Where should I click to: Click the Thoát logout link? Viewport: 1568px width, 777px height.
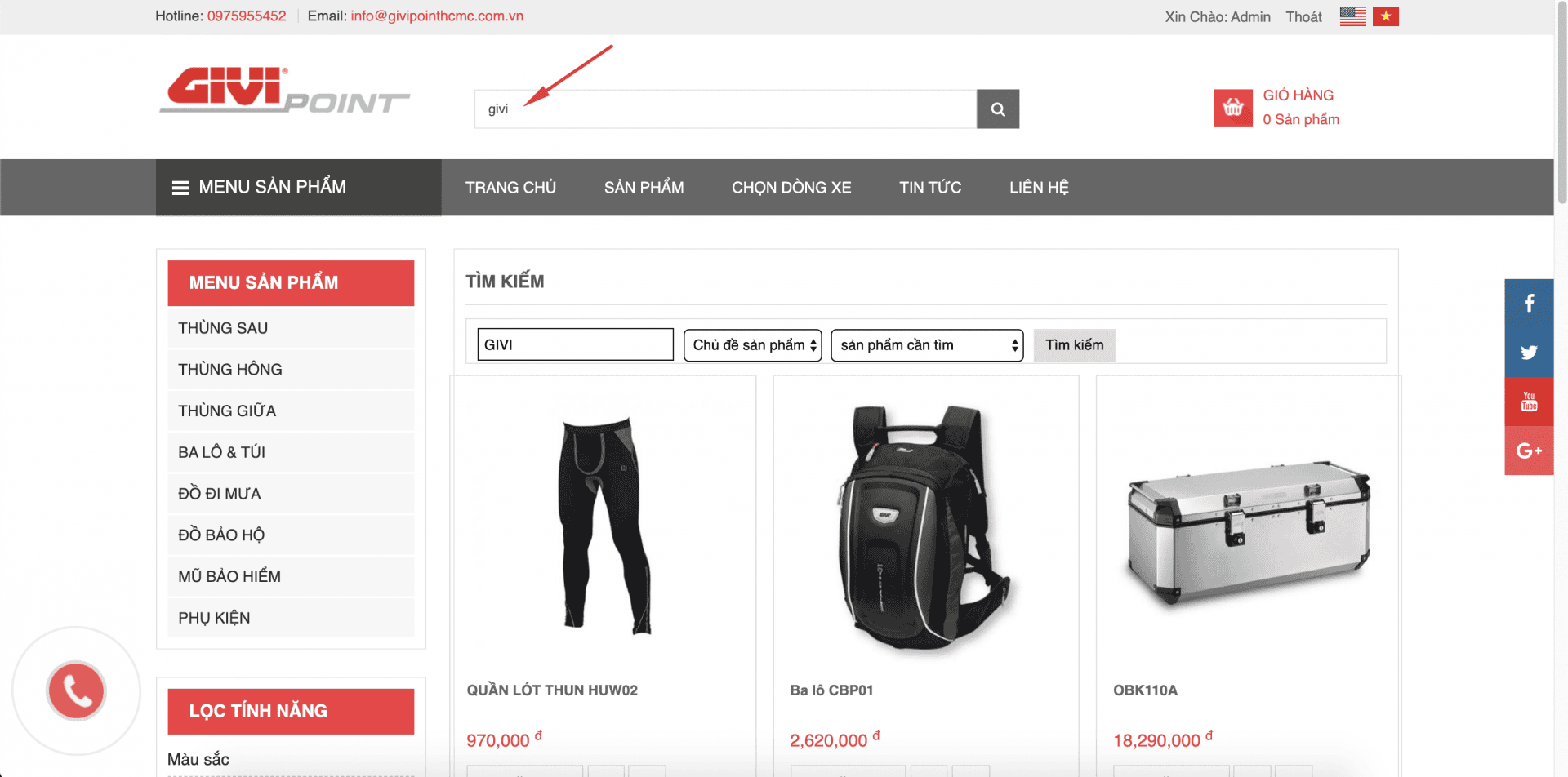tap(1303, 16)
